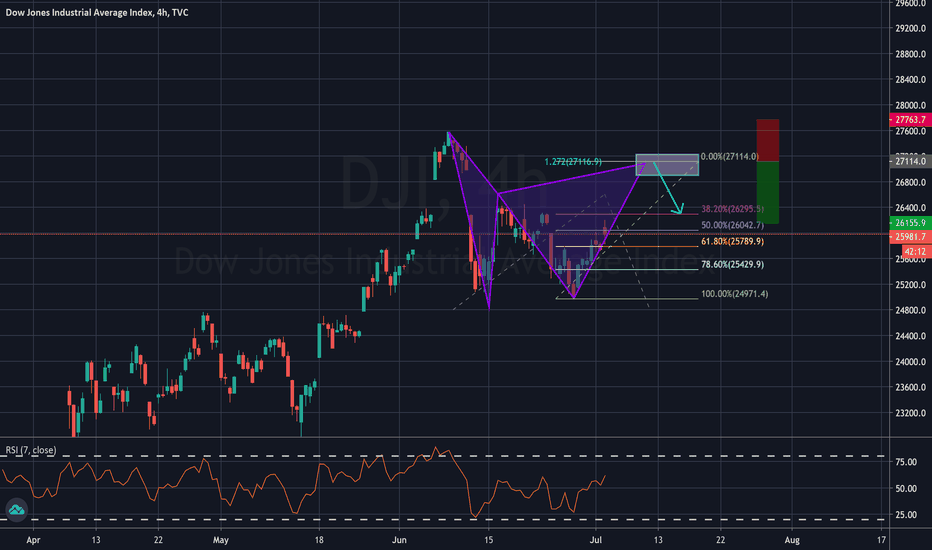Click the 24000.0 price scale value
Viewport: 932px width, 550px height.
[x=911, y=362]
